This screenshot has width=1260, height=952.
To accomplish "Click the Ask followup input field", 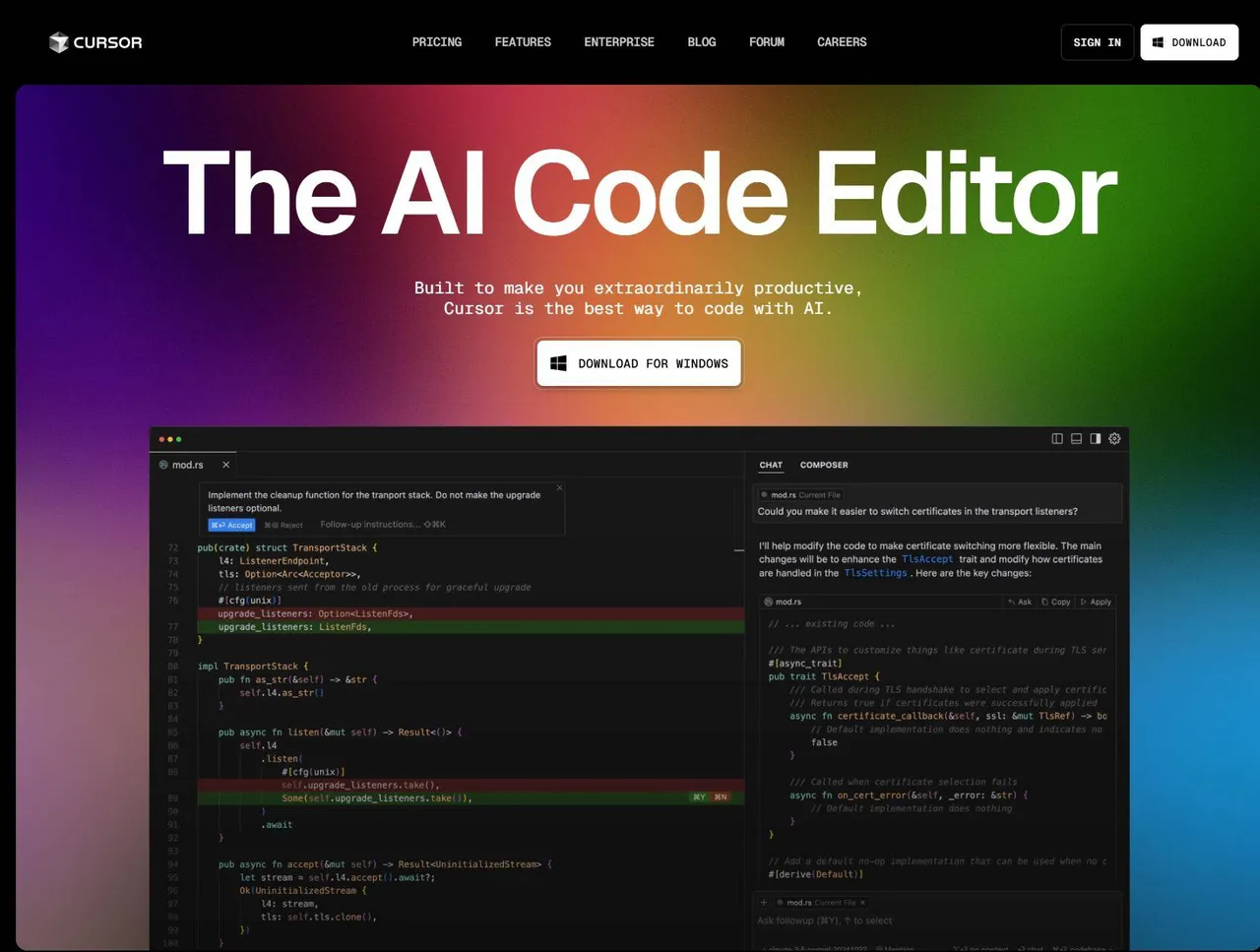I will (x=935, y=920).
